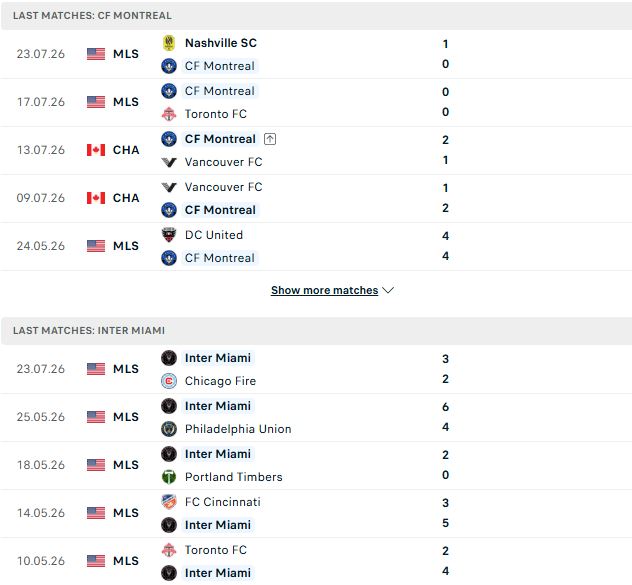Screen dimensions: 632x585
Task: Click the Vancouver FC logo in 13.07.26 match
Action: pyautogui.click(x=169, y=162)
